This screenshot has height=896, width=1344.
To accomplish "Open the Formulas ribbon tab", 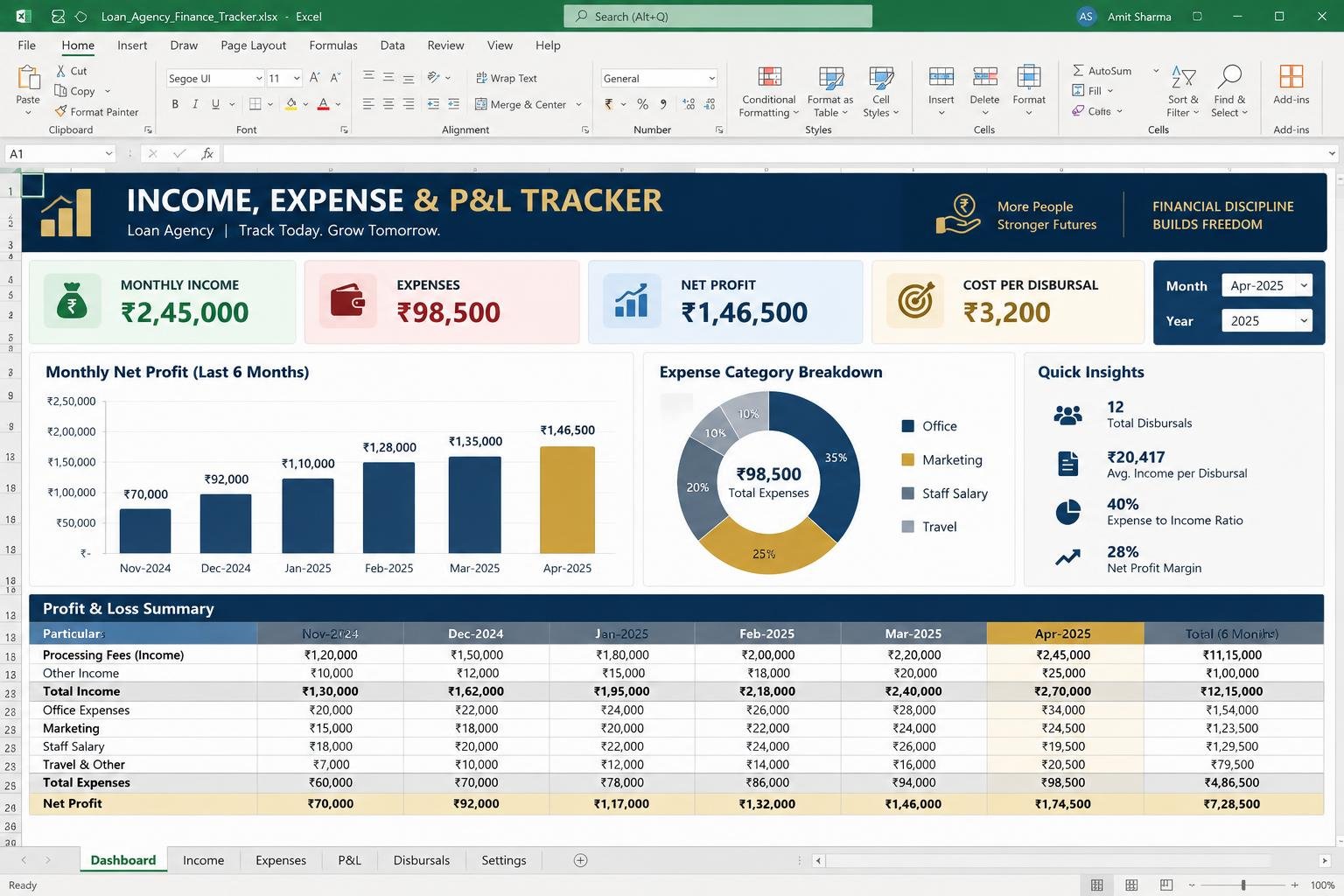I will (x=333, y=45).
